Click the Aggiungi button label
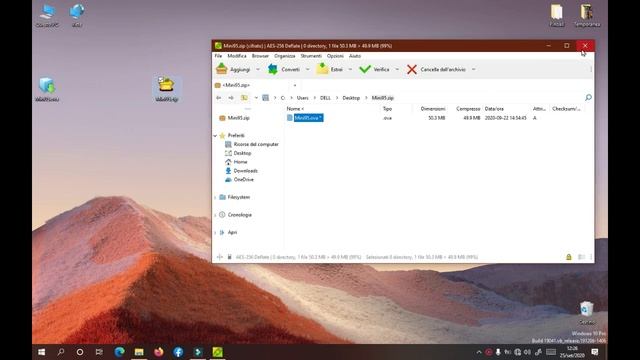 (x=240, y=70)
